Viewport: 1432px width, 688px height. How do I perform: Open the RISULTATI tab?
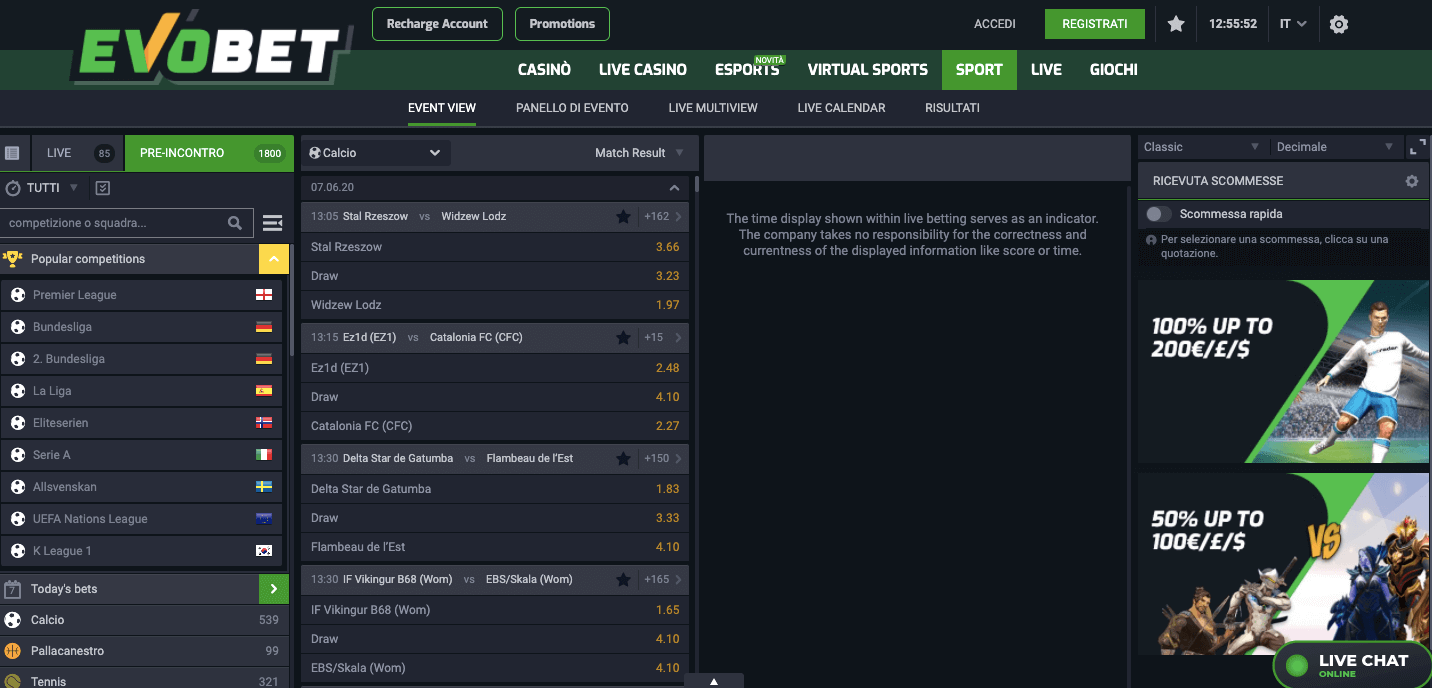[x=952, y=108]
